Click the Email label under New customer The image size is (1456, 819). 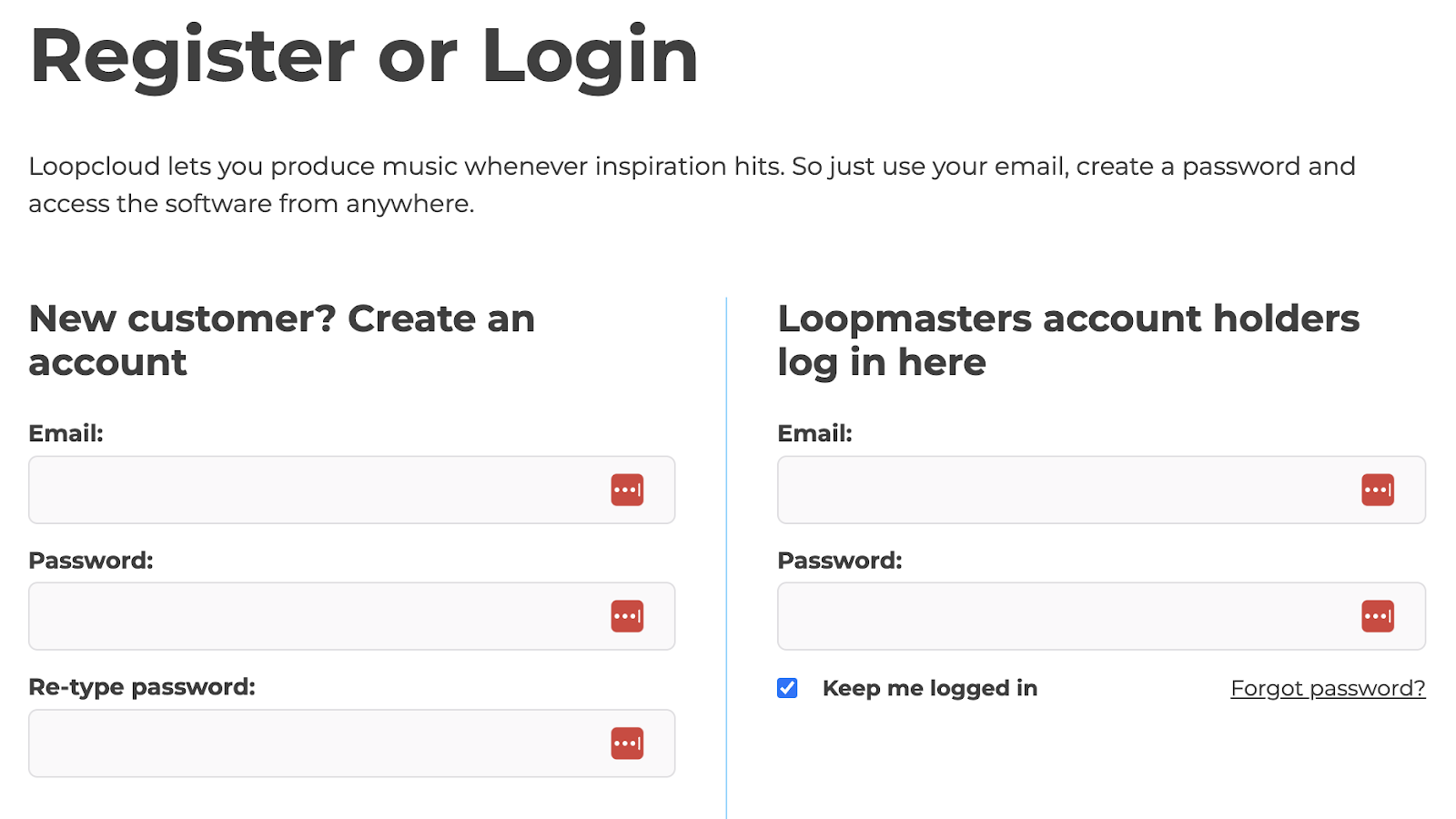click(66, 433)
